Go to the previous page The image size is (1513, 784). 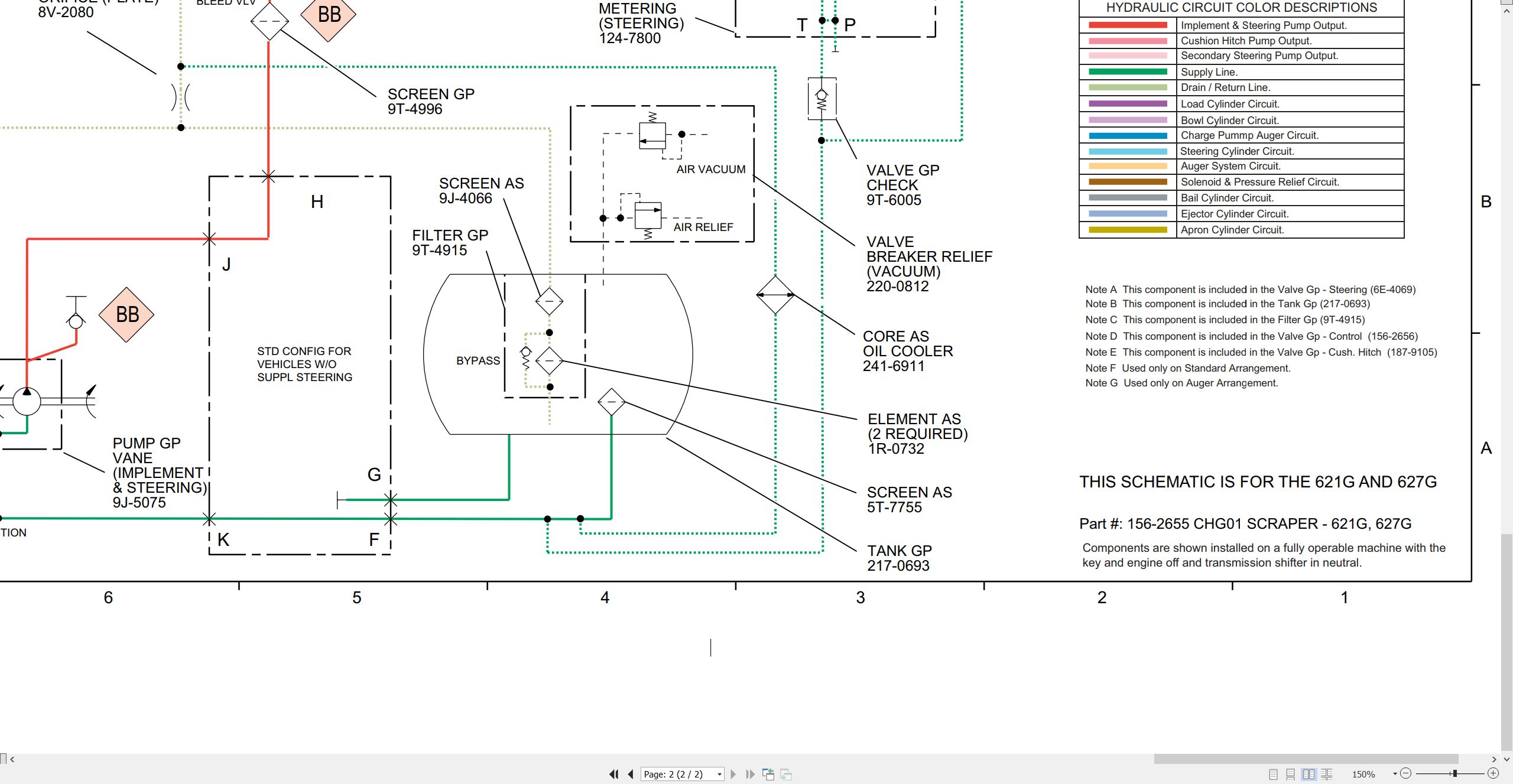631,774
